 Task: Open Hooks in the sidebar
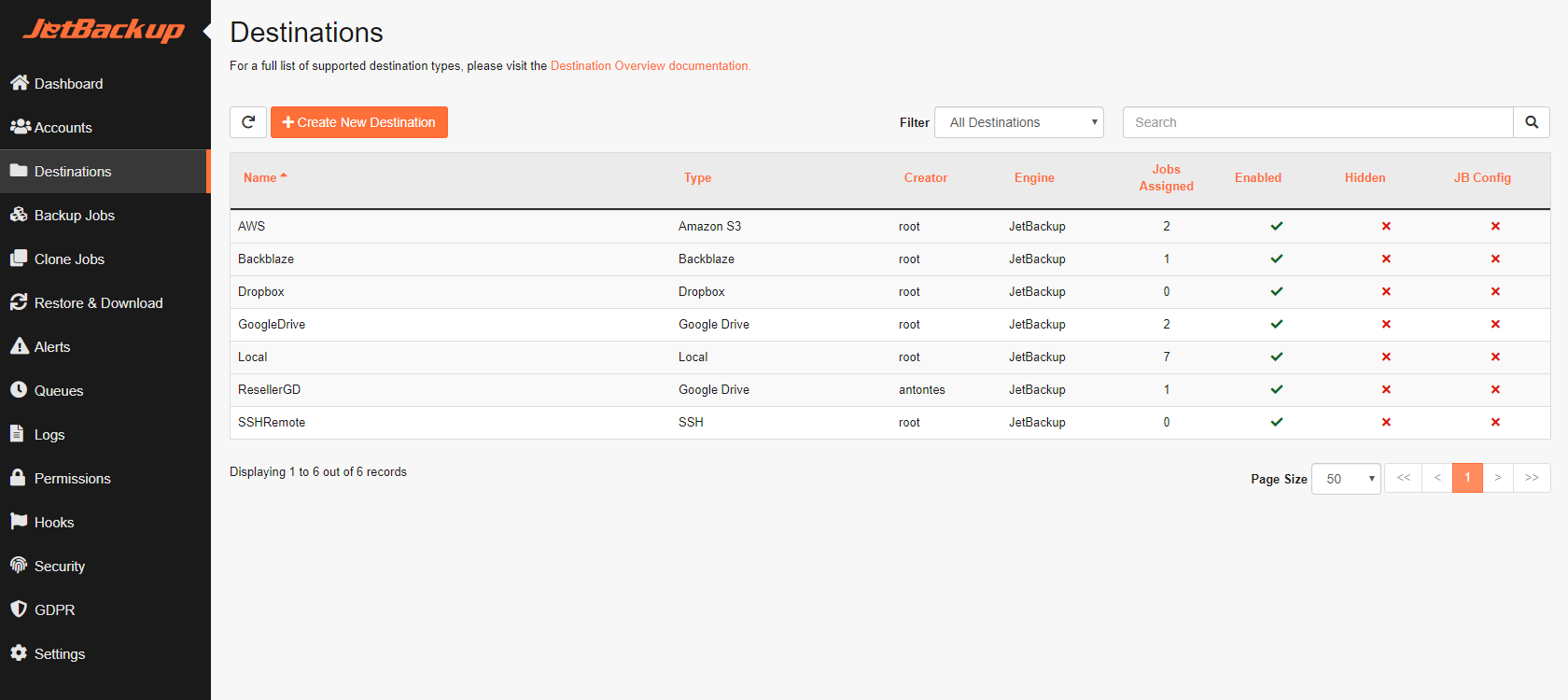105,522
